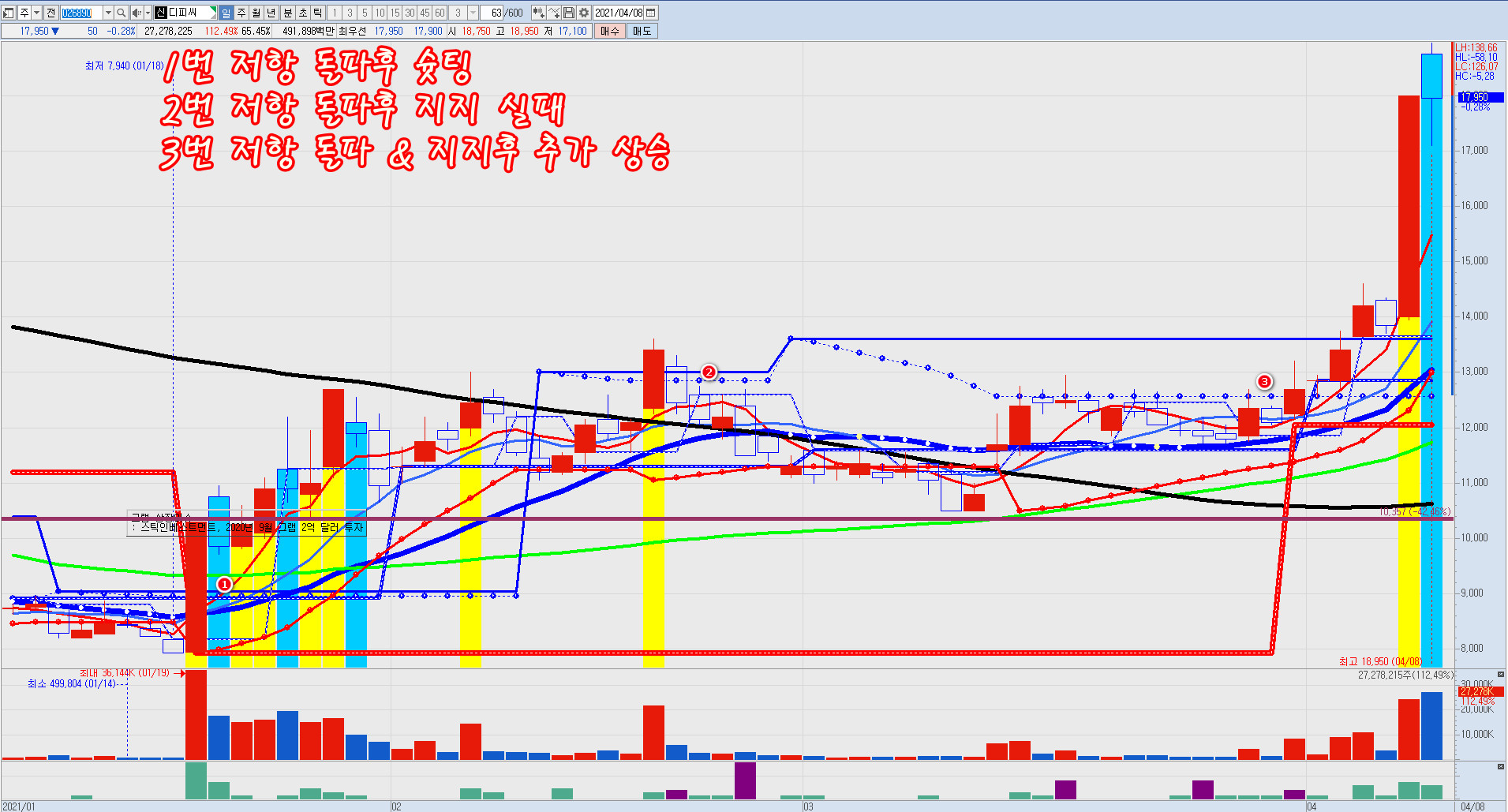Click the 2021/01 date axis label
This screenshot has height=812, width=1508.
[19, 806]
